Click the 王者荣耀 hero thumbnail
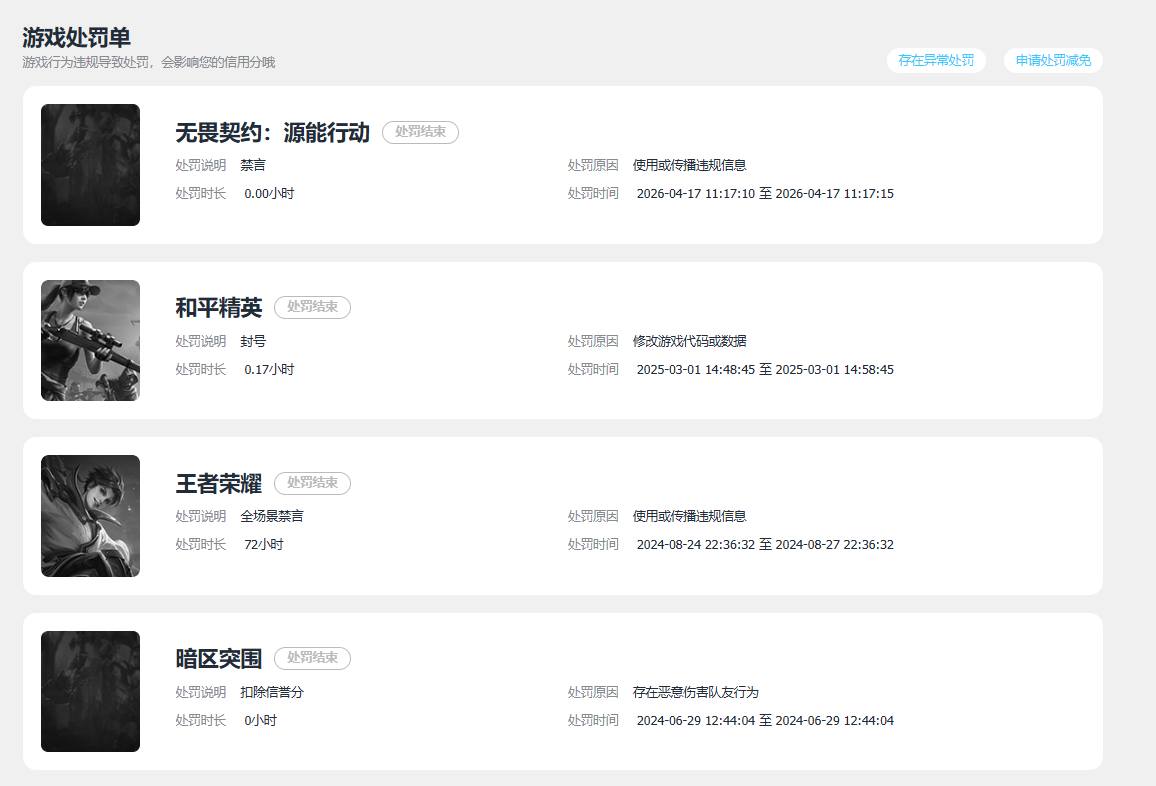This screenshot has width=1156, height=786. [x=90, y=516]
